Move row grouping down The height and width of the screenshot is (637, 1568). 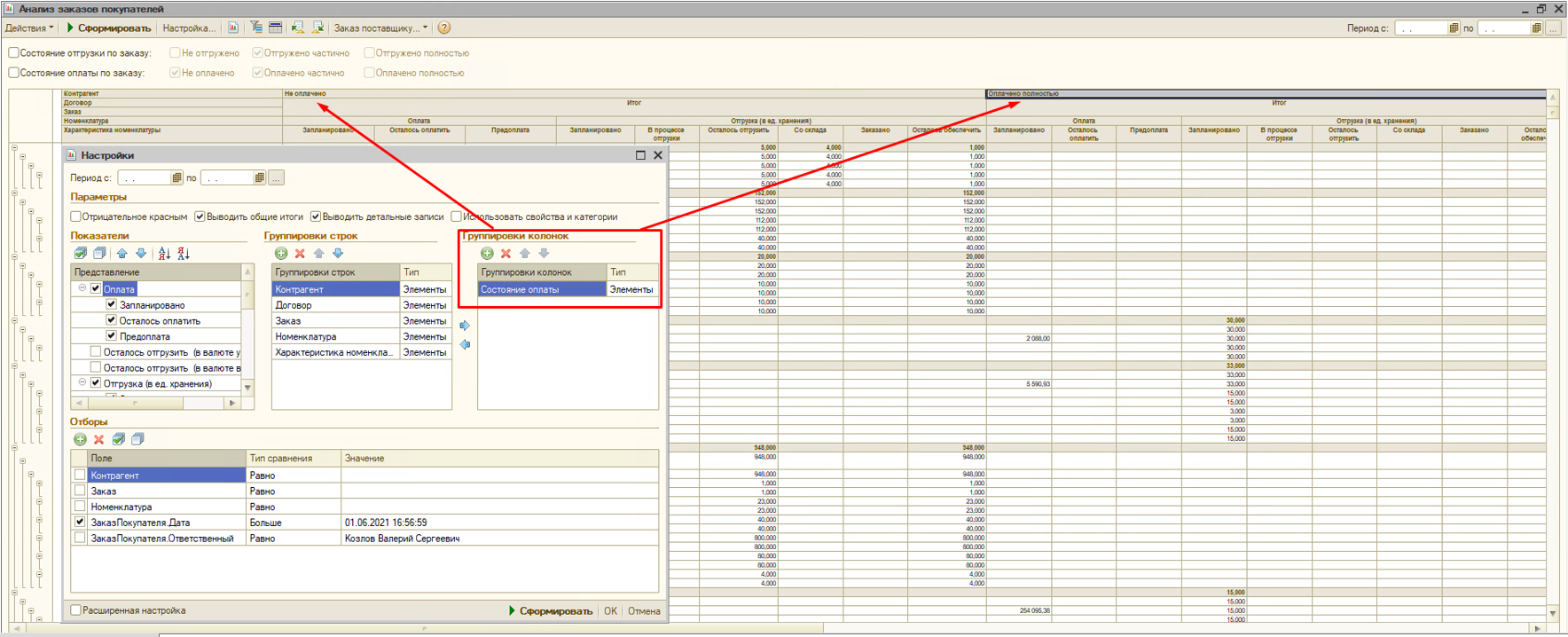[x=338, y=254]
